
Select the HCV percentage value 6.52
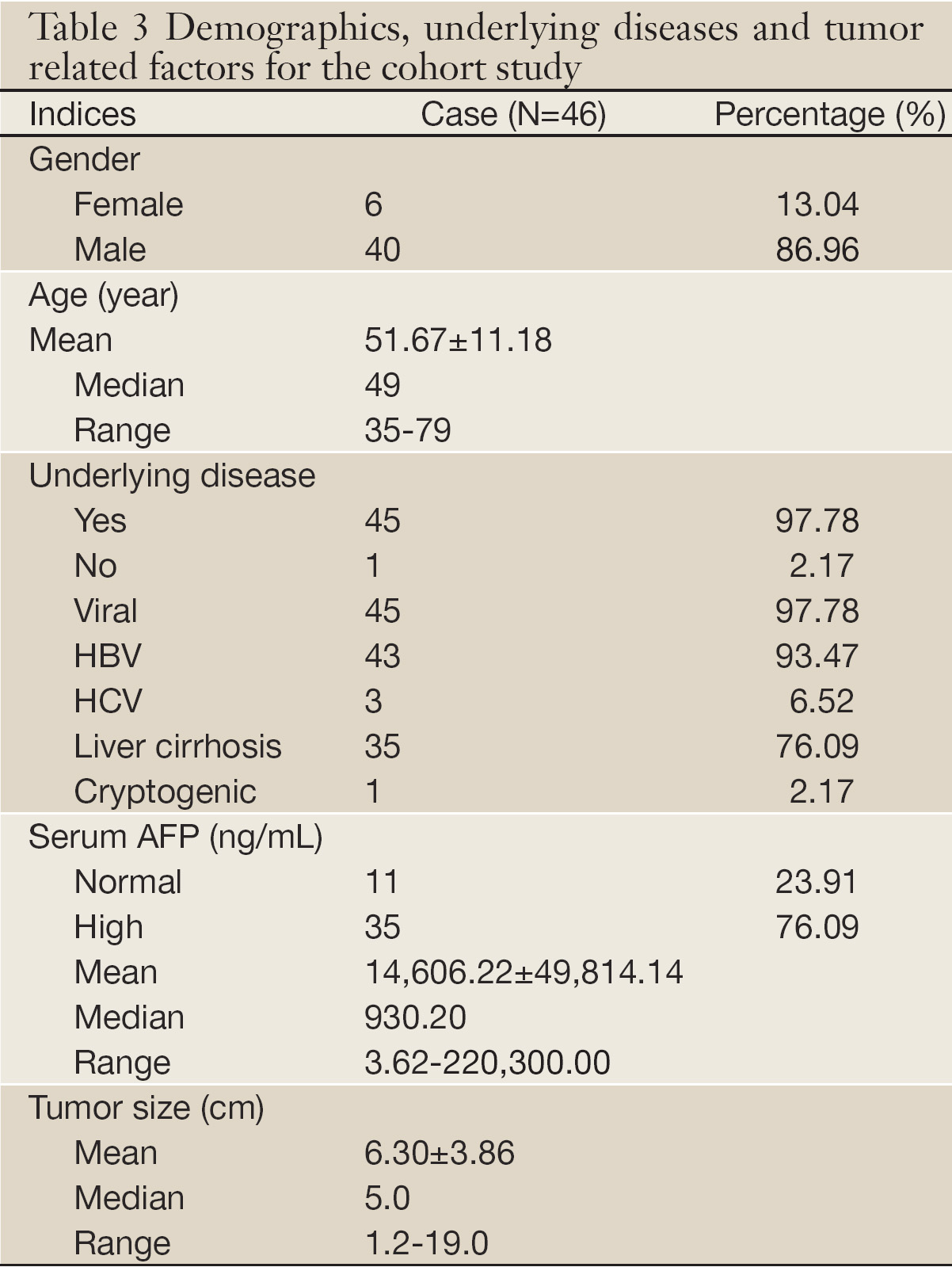[821, 702]
